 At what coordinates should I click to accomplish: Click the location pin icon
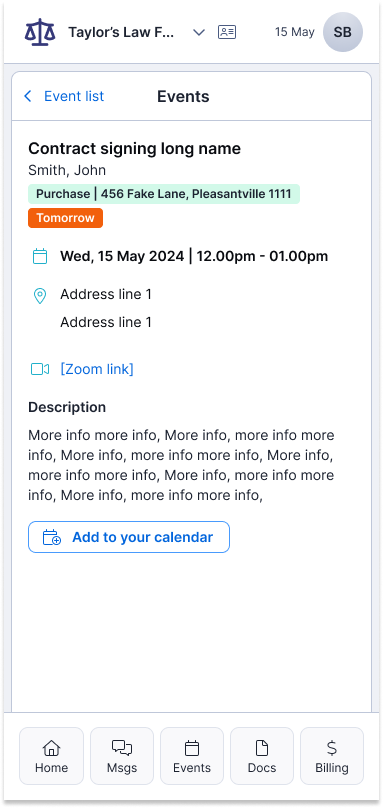pyautogui.click(x=40, y=296)
